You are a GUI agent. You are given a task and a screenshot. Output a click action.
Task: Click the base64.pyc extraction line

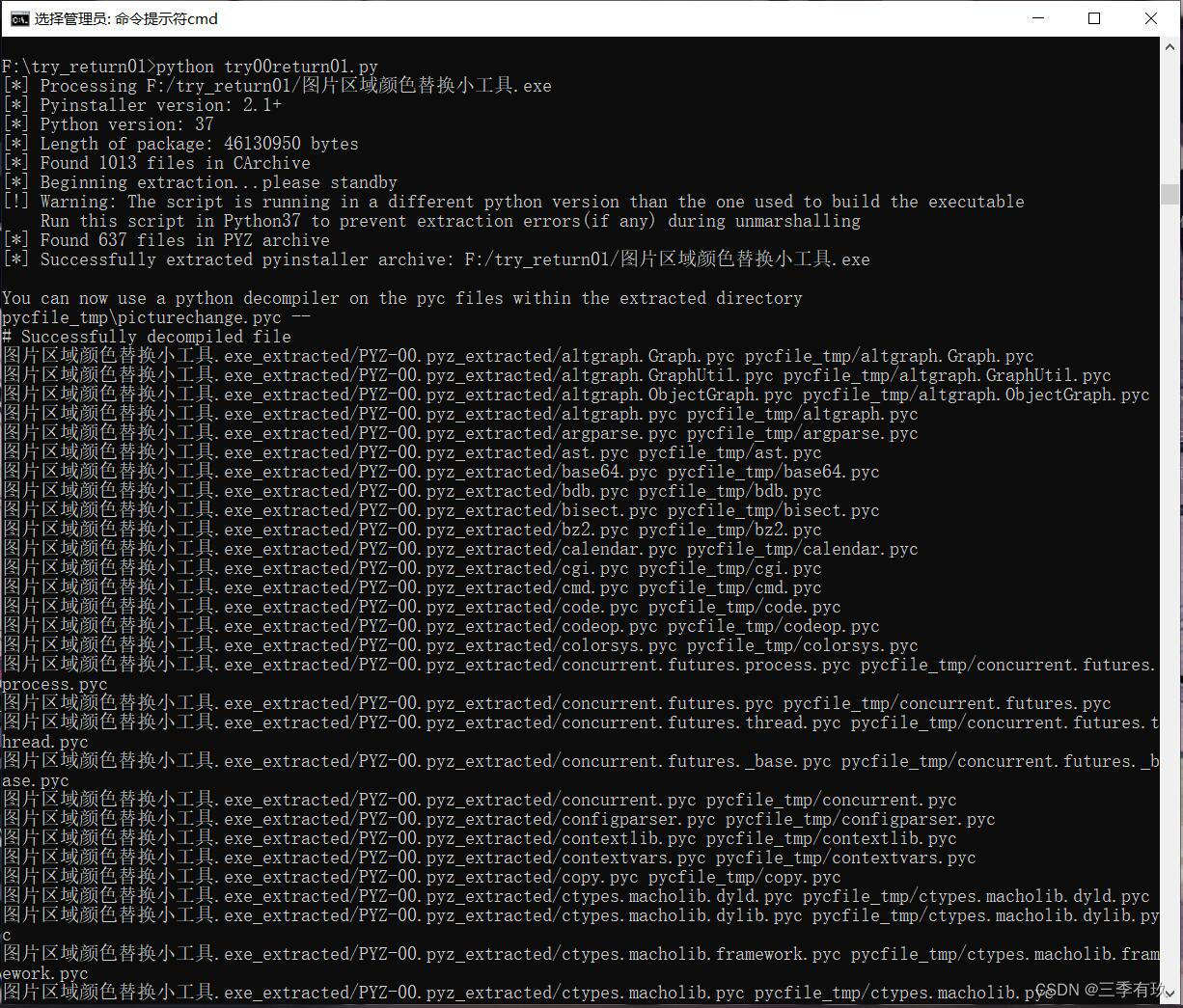[434, 471]
